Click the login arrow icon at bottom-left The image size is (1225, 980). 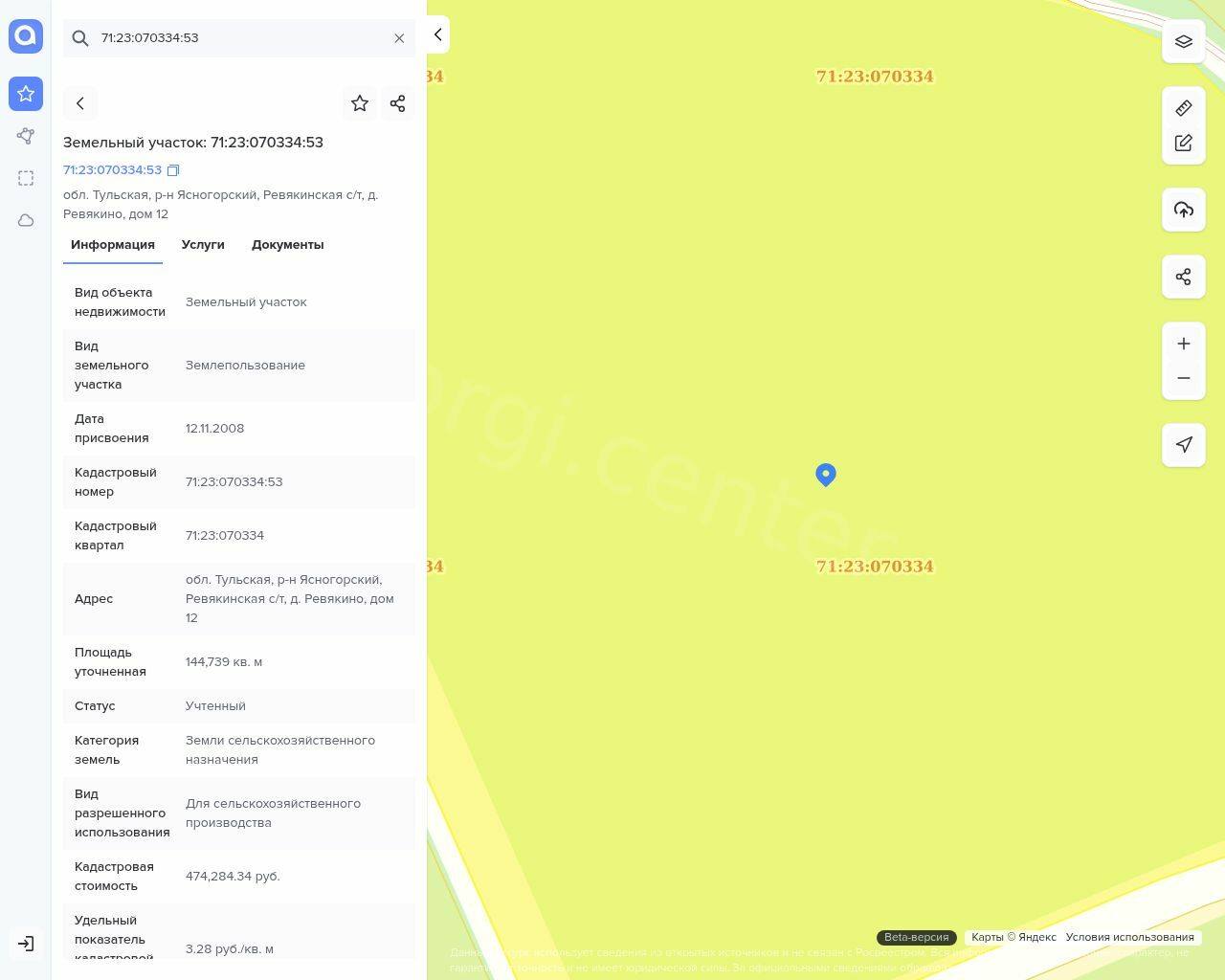[26, 944]
